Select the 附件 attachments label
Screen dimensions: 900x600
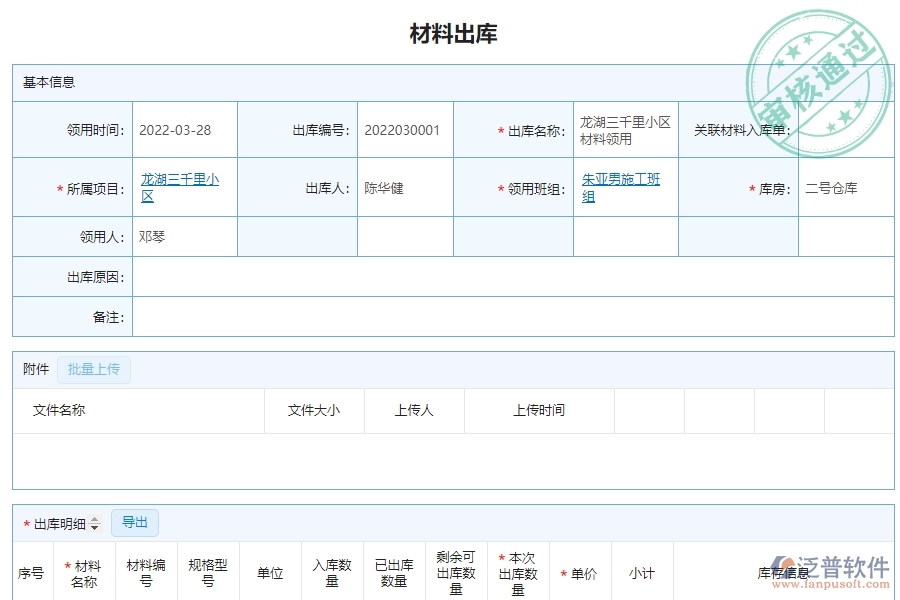[34, 369]
